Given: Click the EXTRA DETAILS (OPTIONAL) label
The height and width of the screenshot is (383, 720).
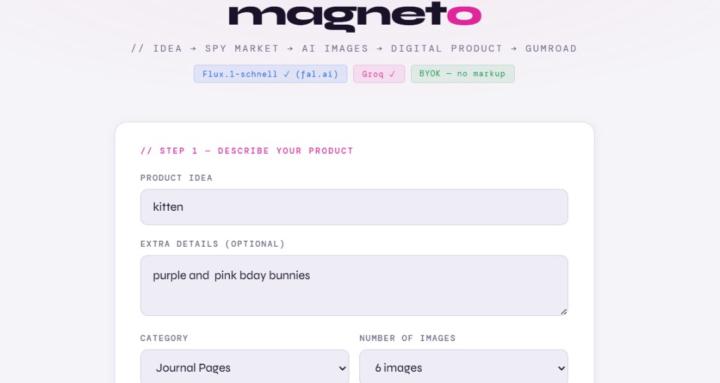Looking at the screenshot, I should 213,244.
